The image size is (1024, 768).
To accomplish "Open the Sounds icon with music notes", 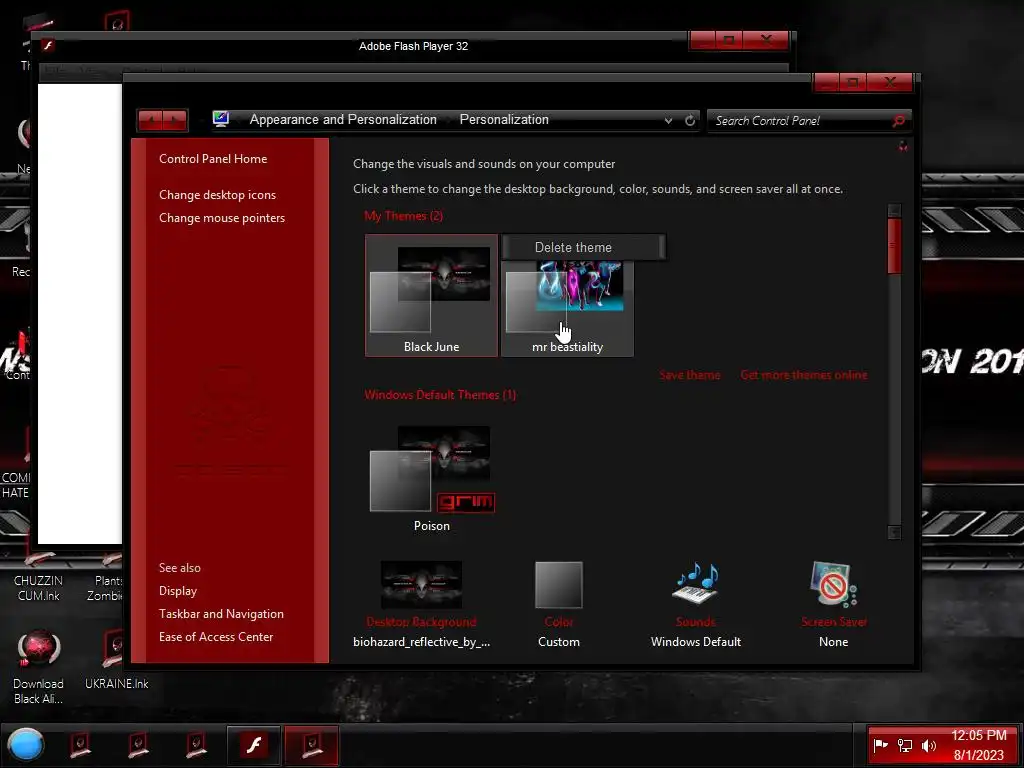I will click(x=696, y=583).
